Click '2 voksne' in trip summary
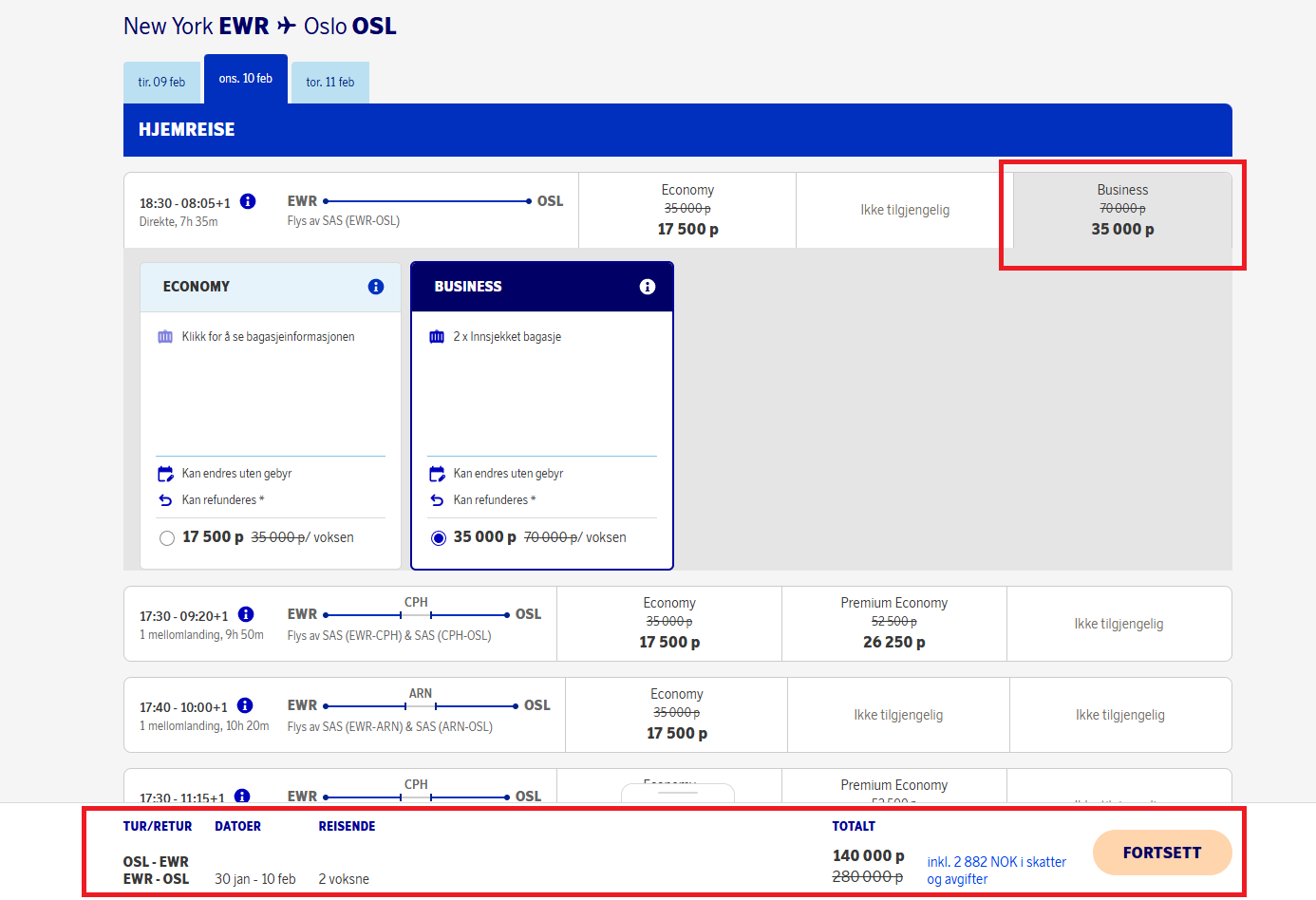 click(x=344, y=879)
